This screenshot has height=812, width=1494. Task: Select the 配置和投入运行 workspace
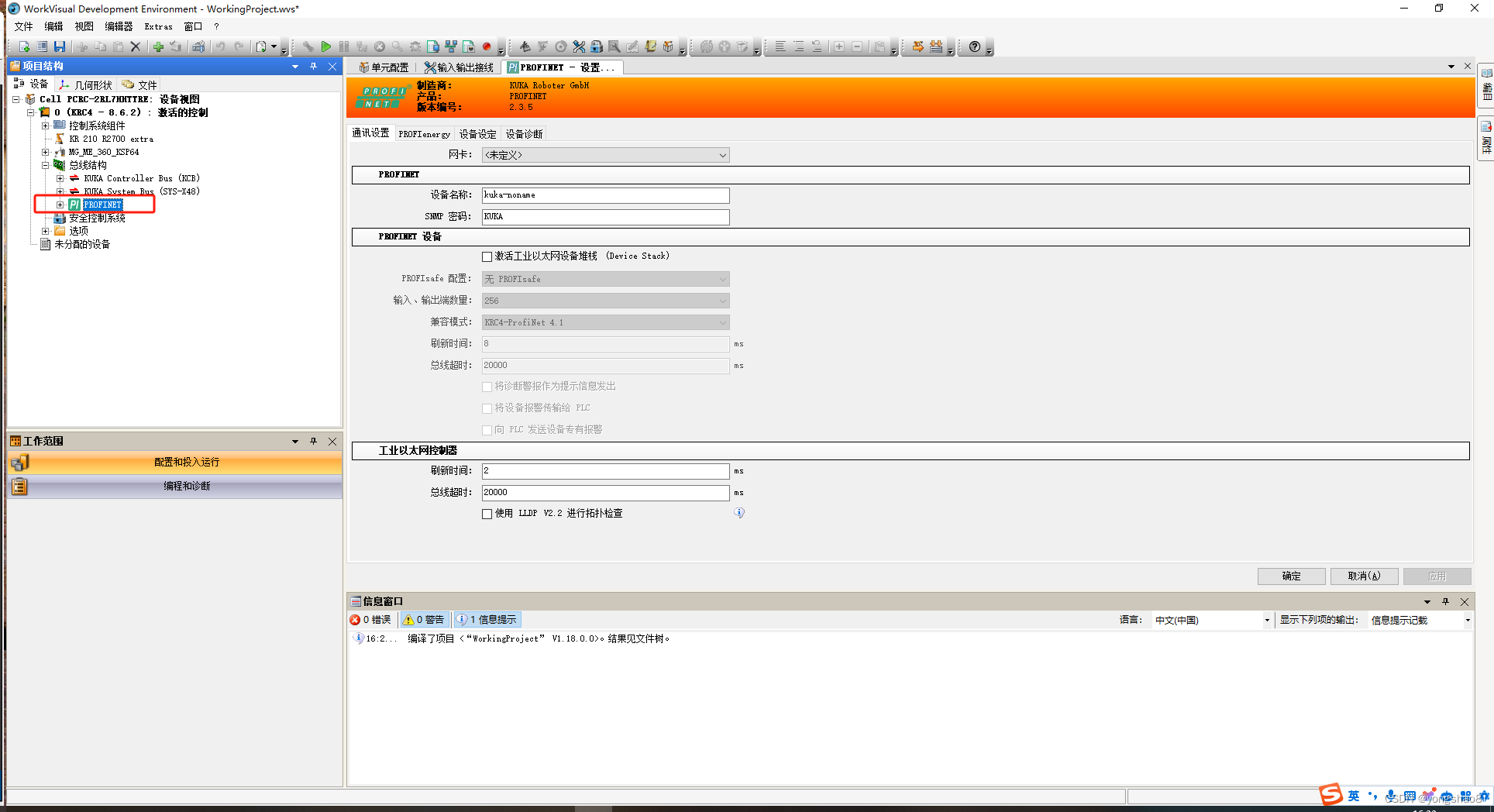175,463
